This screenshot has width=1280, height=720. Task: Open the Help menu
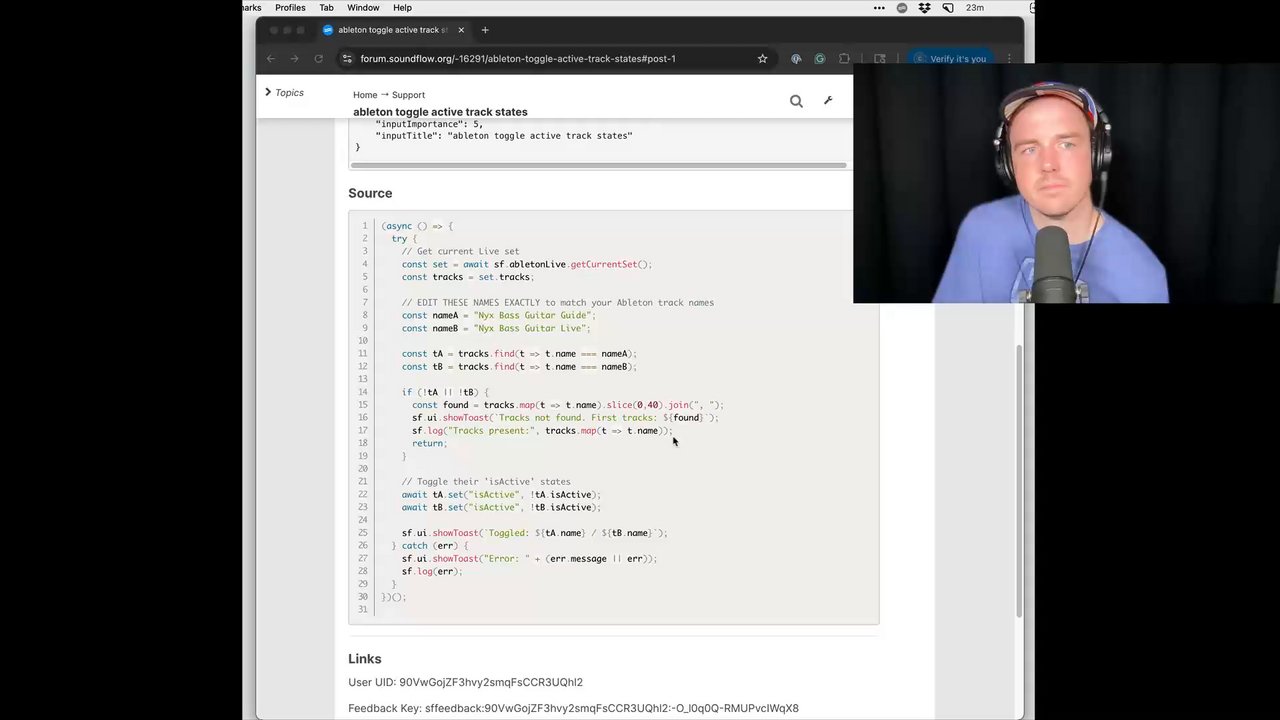[x=402, y=8]
